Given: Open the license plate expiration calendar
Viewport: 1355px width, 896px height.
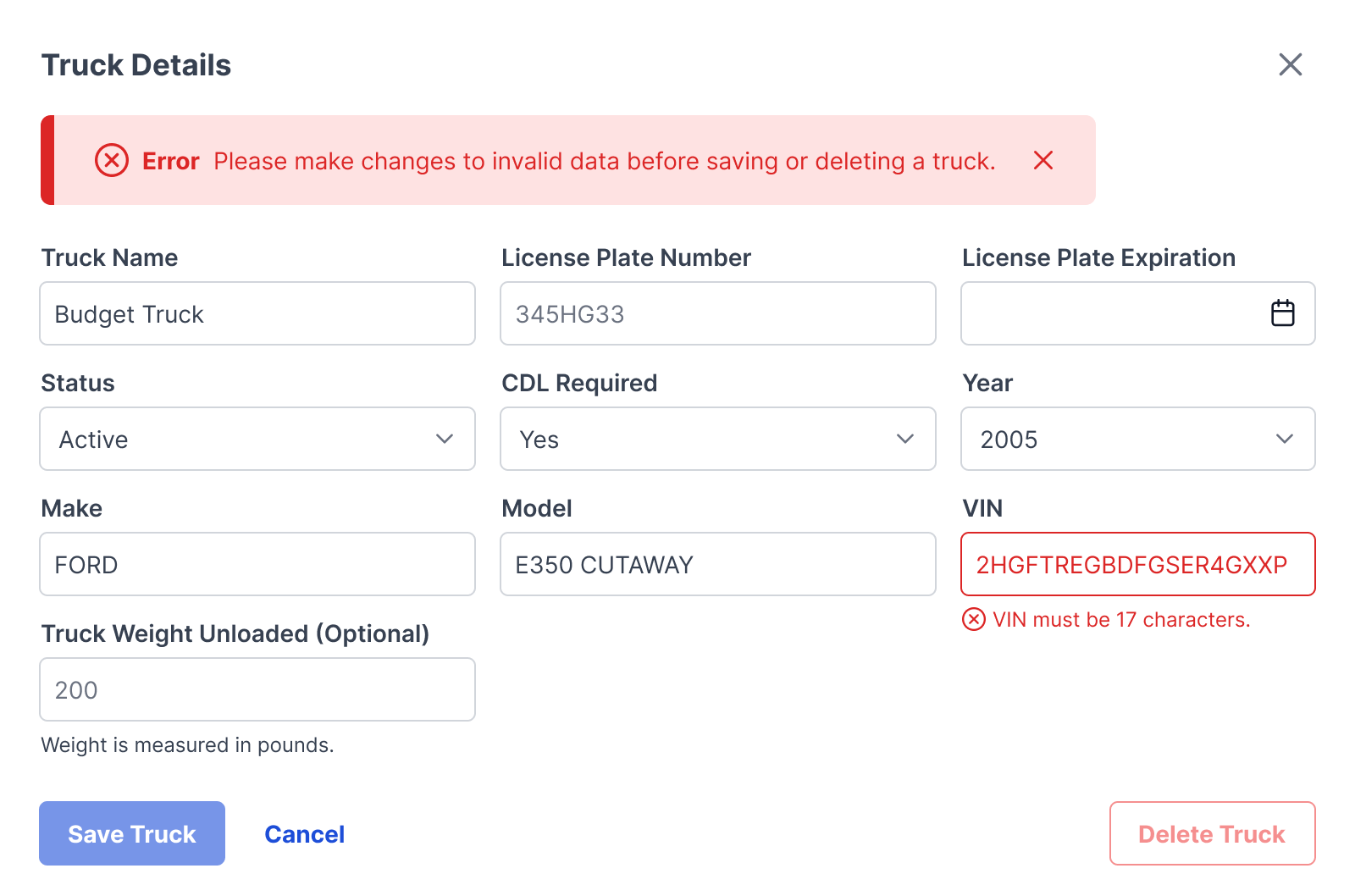Looking at the screenshot, I should pos(1282,313).
